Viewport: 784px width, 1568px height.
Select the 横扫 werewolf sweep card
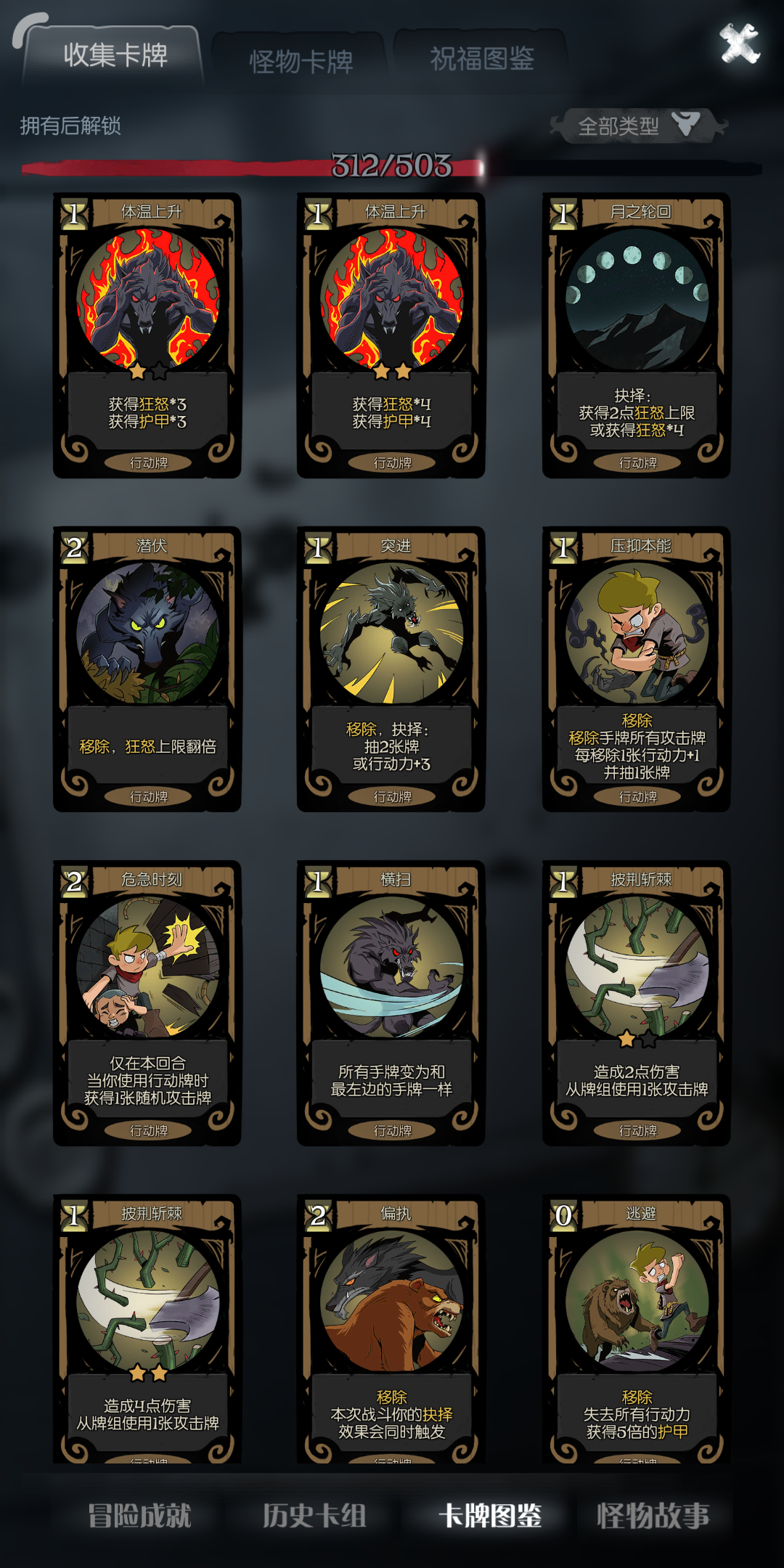[391, 1003]
